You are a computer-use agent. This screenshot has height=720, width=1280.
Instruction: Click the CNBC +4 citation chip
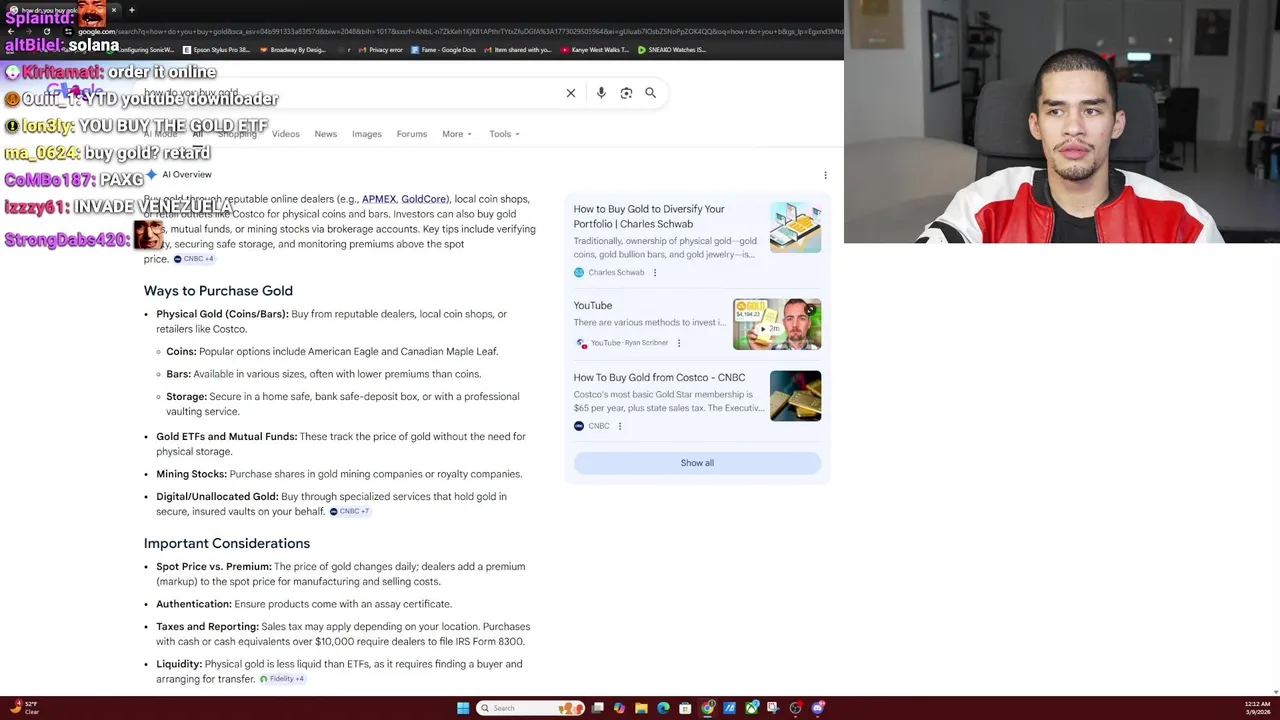click(194, 259)
